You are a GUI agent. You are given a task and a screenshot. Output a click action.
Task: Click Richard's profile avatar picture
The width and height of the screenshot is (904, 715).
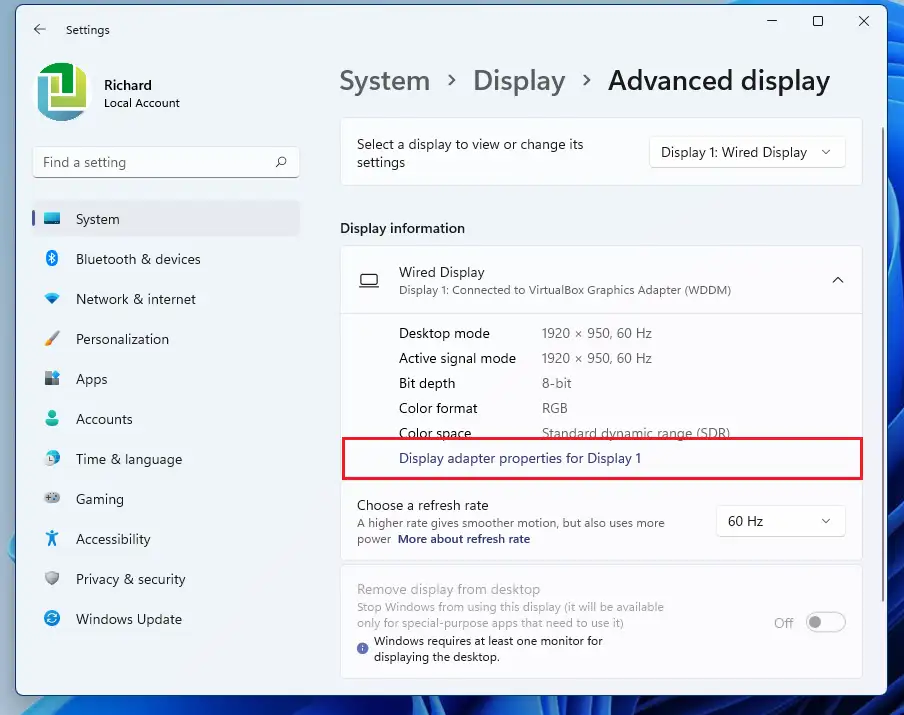click(62, 92)
